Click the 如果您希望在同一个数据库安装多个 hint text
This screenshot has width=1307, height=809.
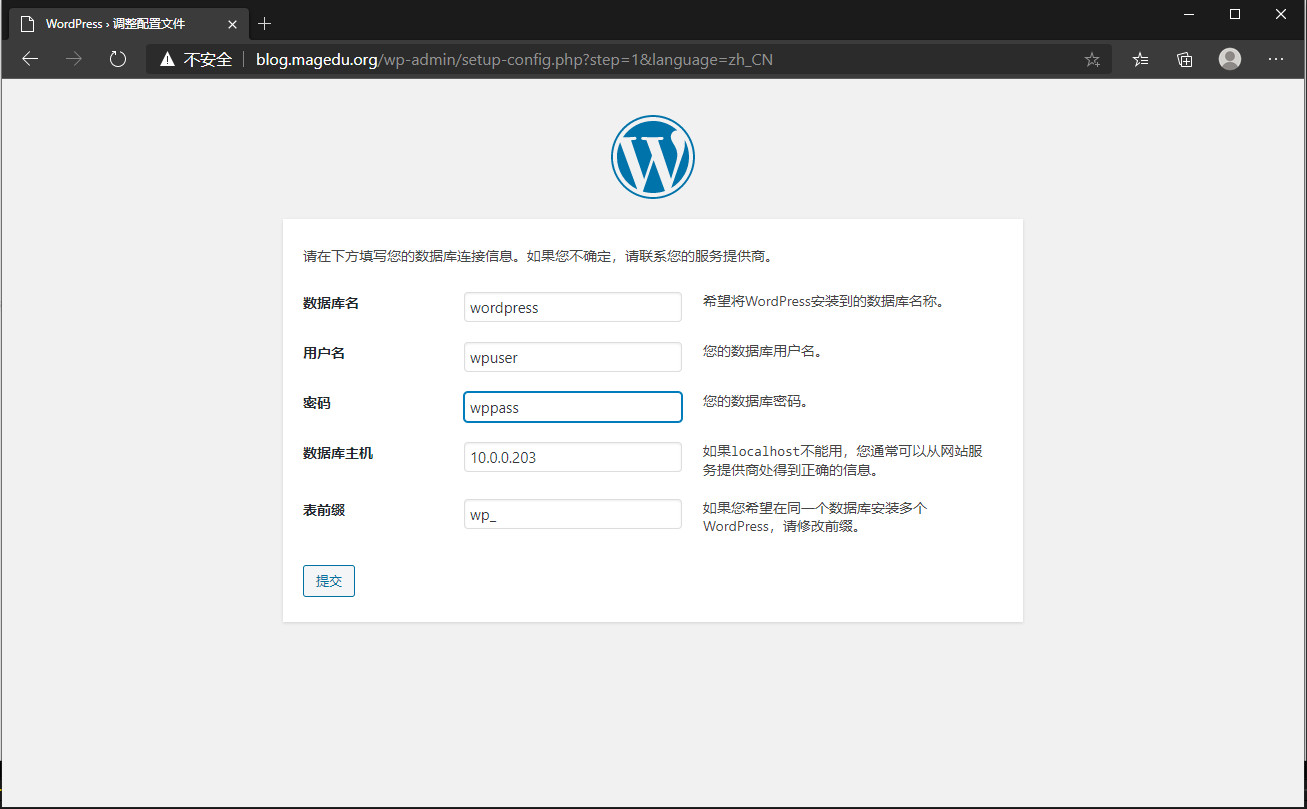[x=815, y=517]
